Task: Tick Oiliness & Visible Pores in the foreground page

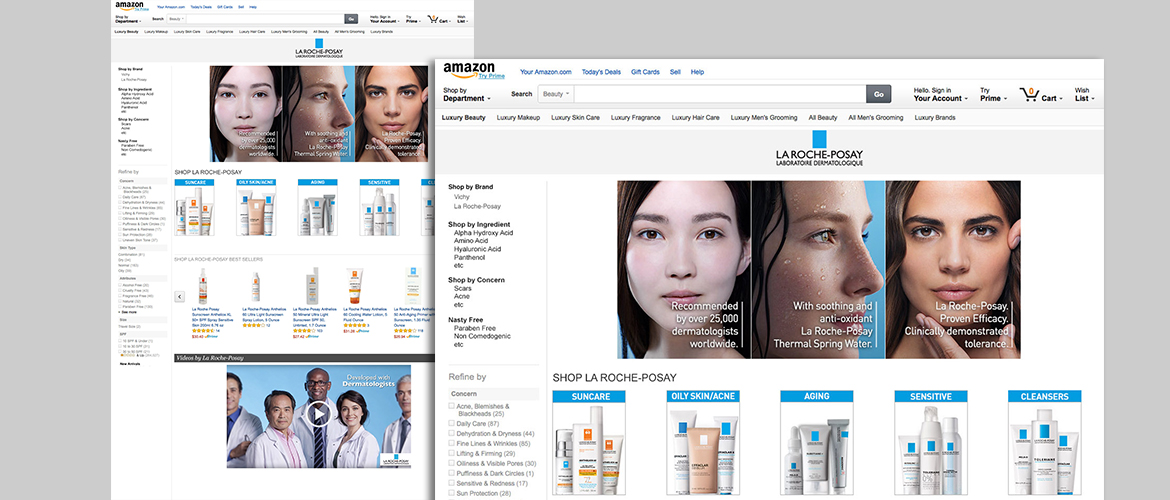Action: pos(451,463)
